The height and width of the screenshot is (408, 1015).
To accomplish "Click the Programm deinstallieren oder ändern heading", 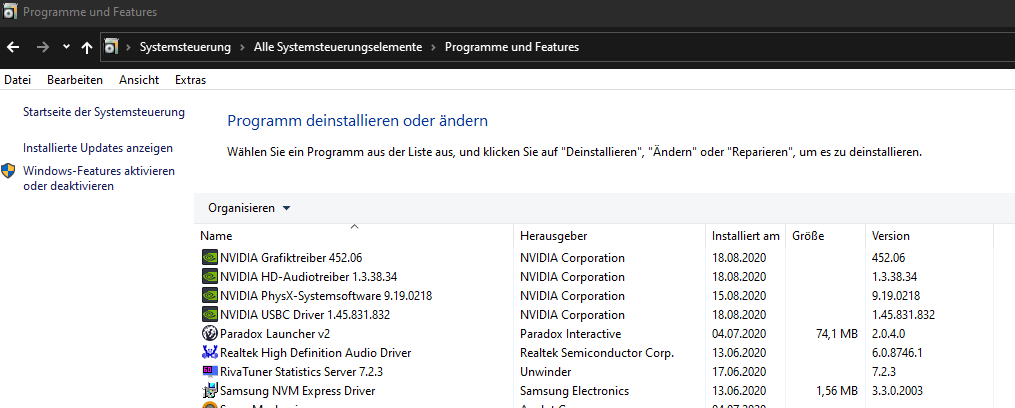I will click(357, 121).
